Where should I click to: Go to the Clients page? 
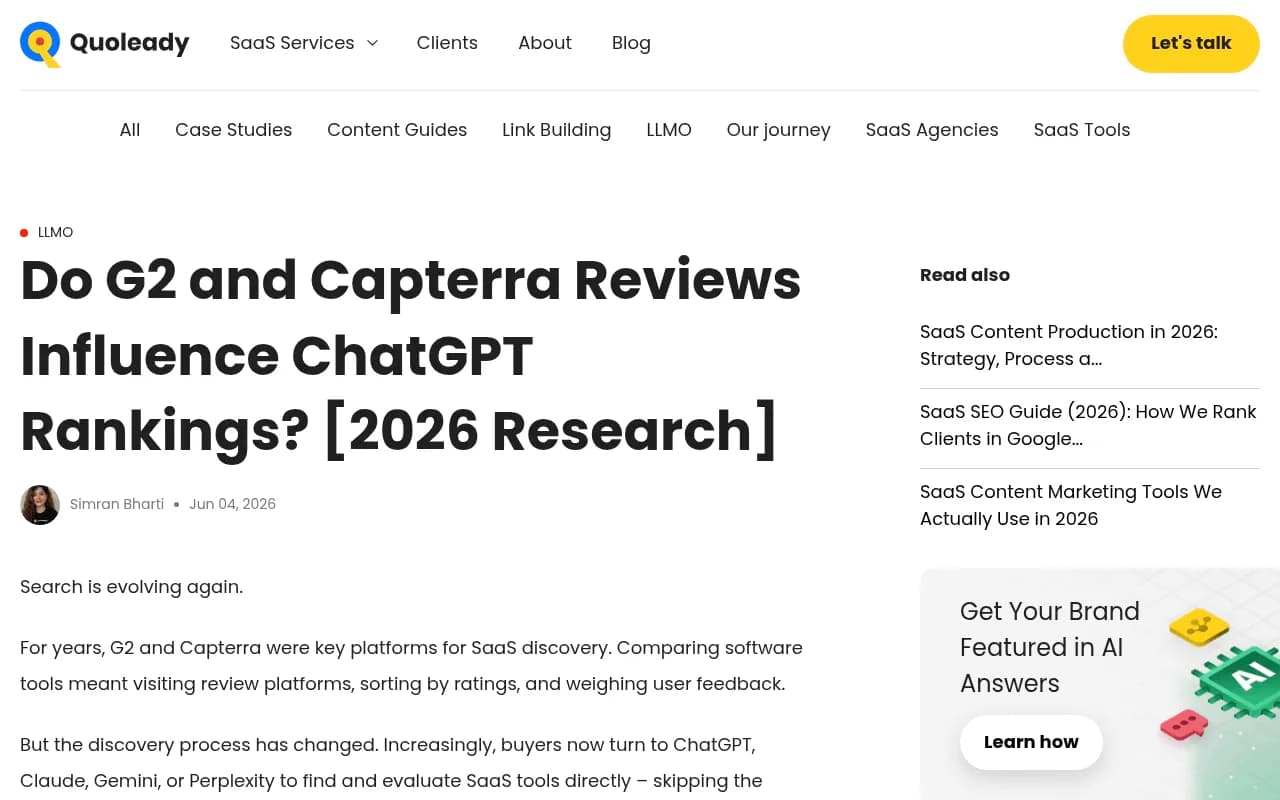point(447,43)
